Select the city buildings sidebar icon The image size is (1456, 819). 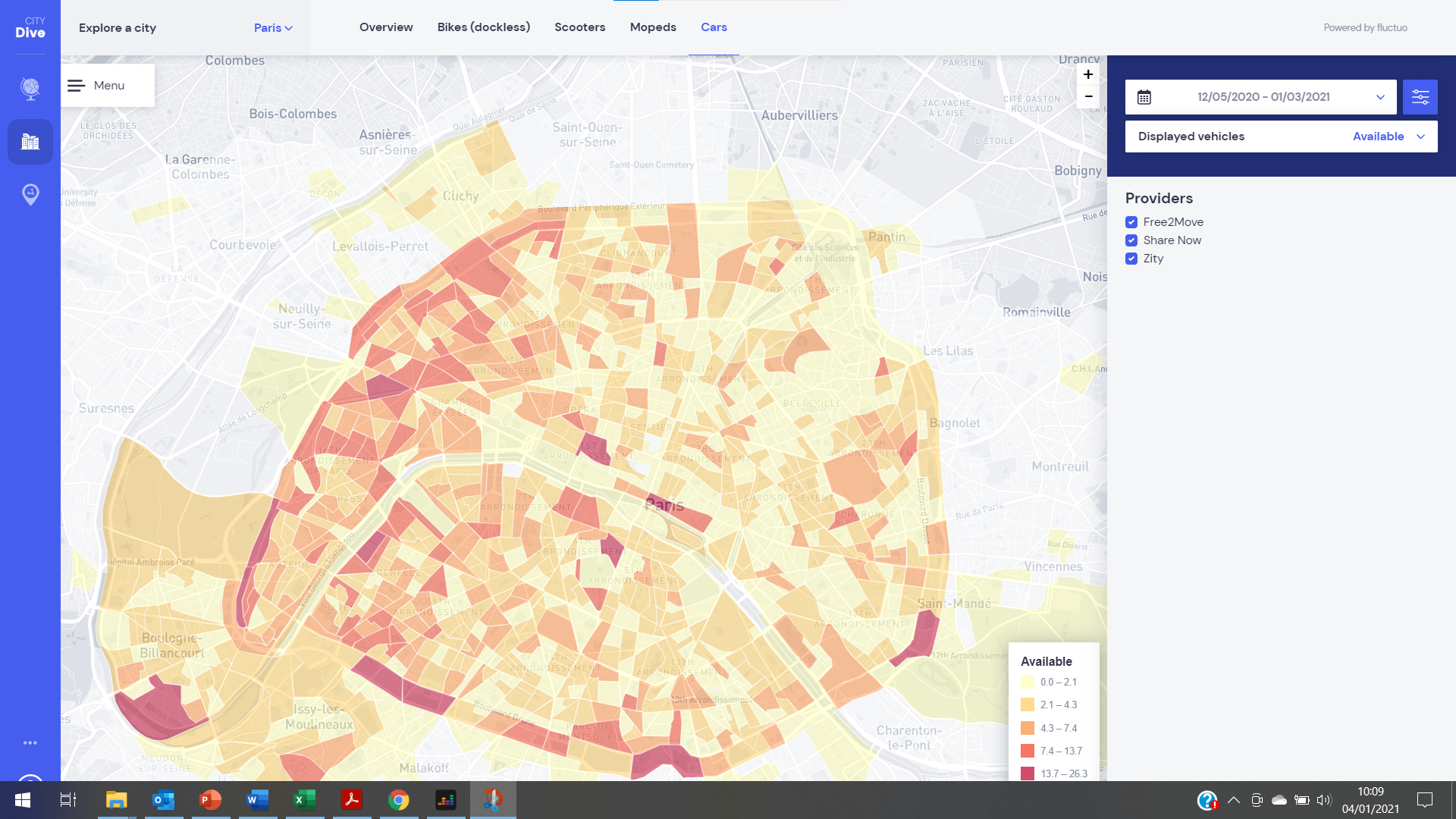(30, 142)
